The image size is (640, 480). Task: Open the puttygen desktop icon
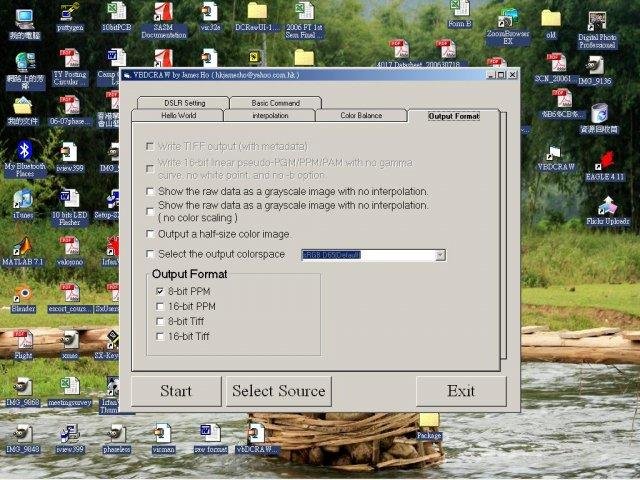click(70, 17)
